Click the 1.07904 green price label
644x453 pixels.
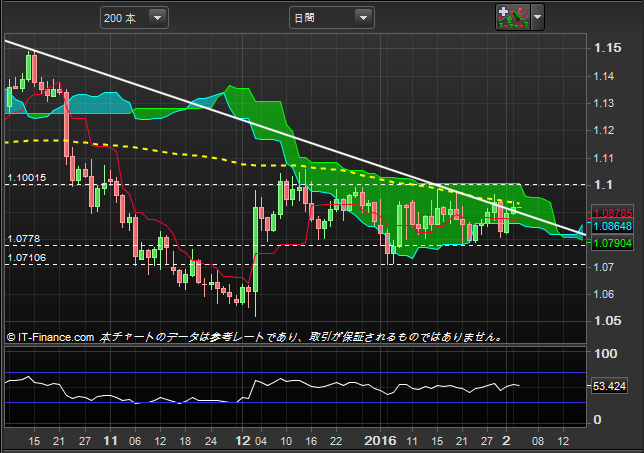pyautogui.click(x=612, y=243)
